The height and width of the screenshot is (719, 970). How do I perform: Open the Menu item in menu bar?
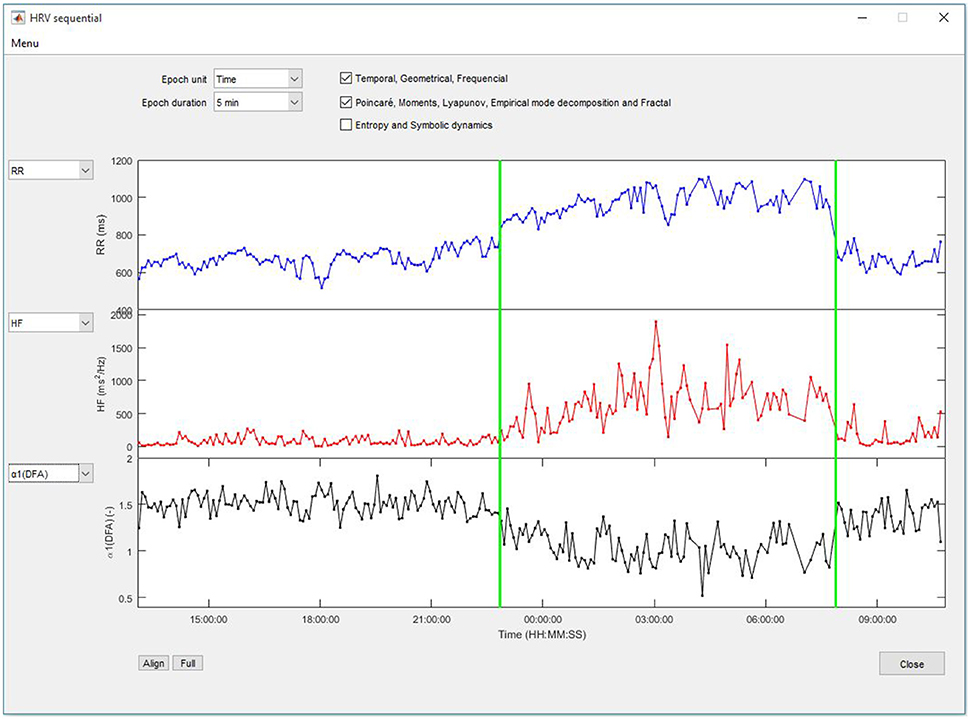click(25, 43)
